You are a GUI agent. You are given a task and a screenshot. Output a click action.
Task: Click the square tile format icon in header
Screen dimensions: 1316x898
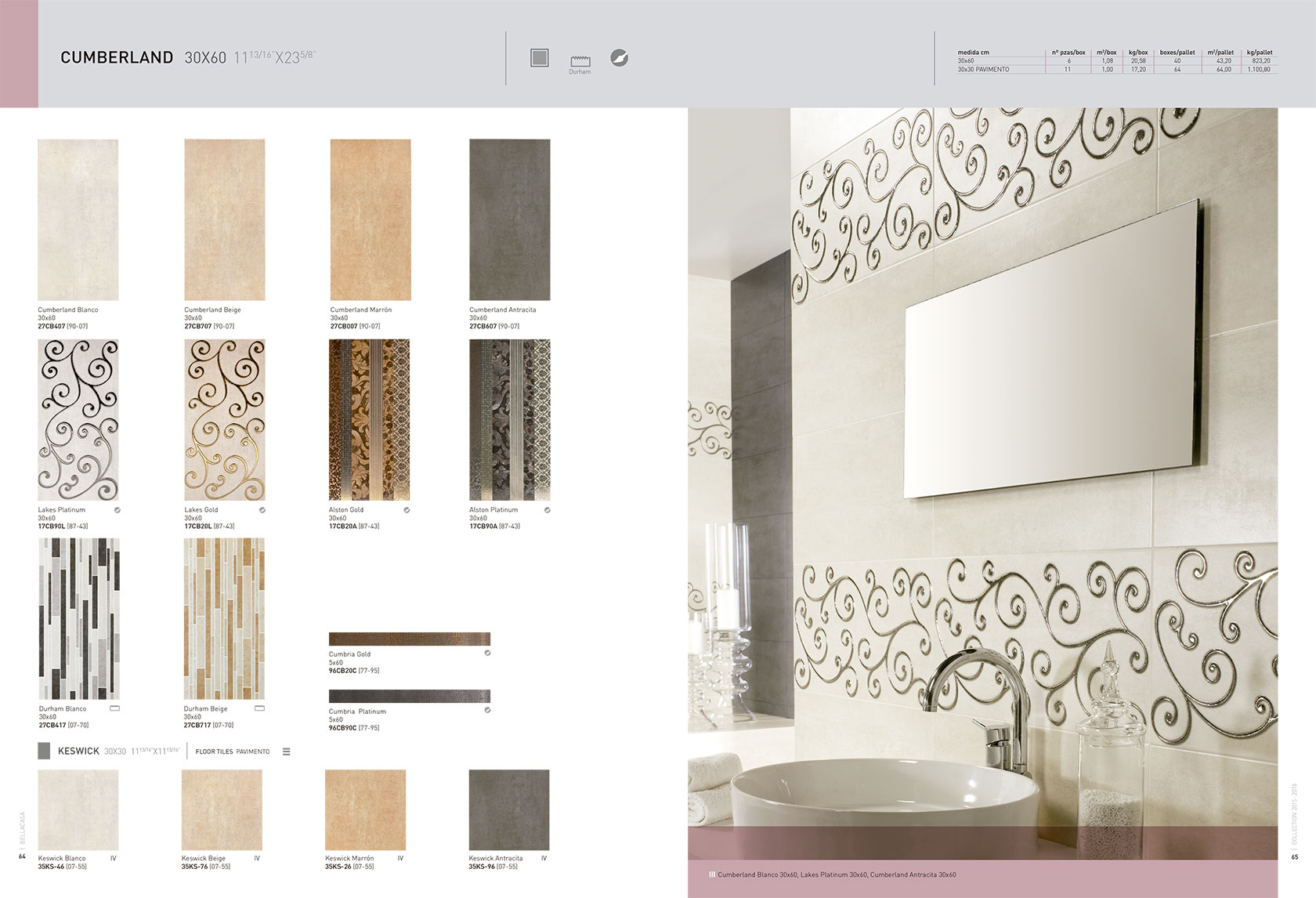point(539,58)
